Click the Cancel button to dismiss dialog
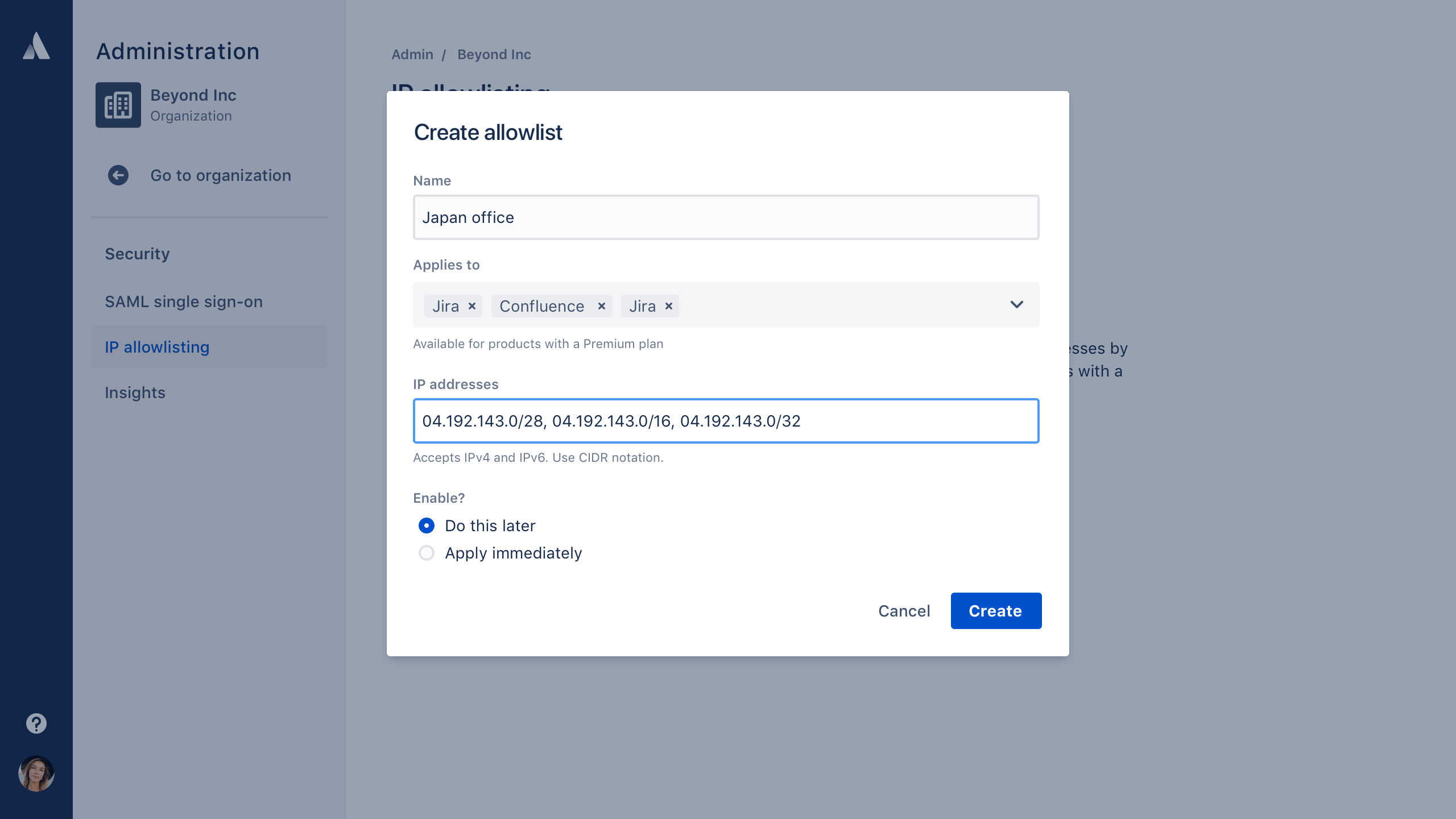1456x819 pixels. click(x=904, y=611)
